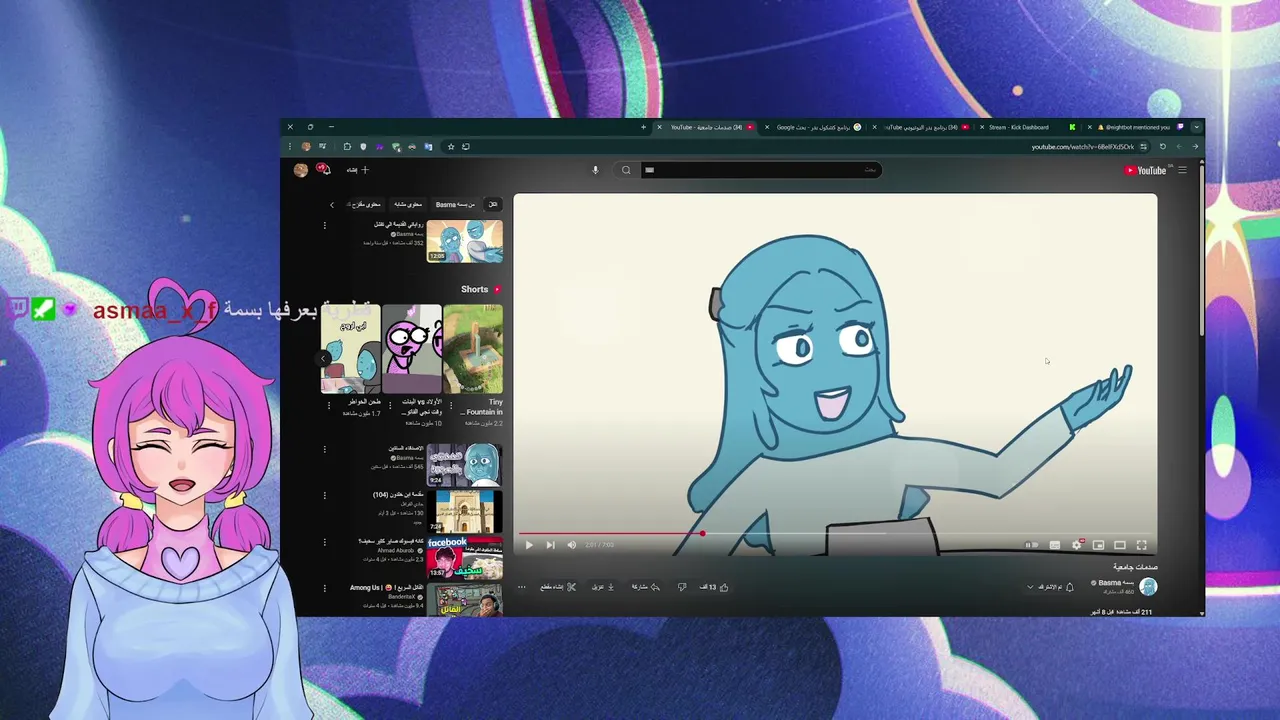
Task: Show previous shorts with carousel arrow
Action: point(324,358)
